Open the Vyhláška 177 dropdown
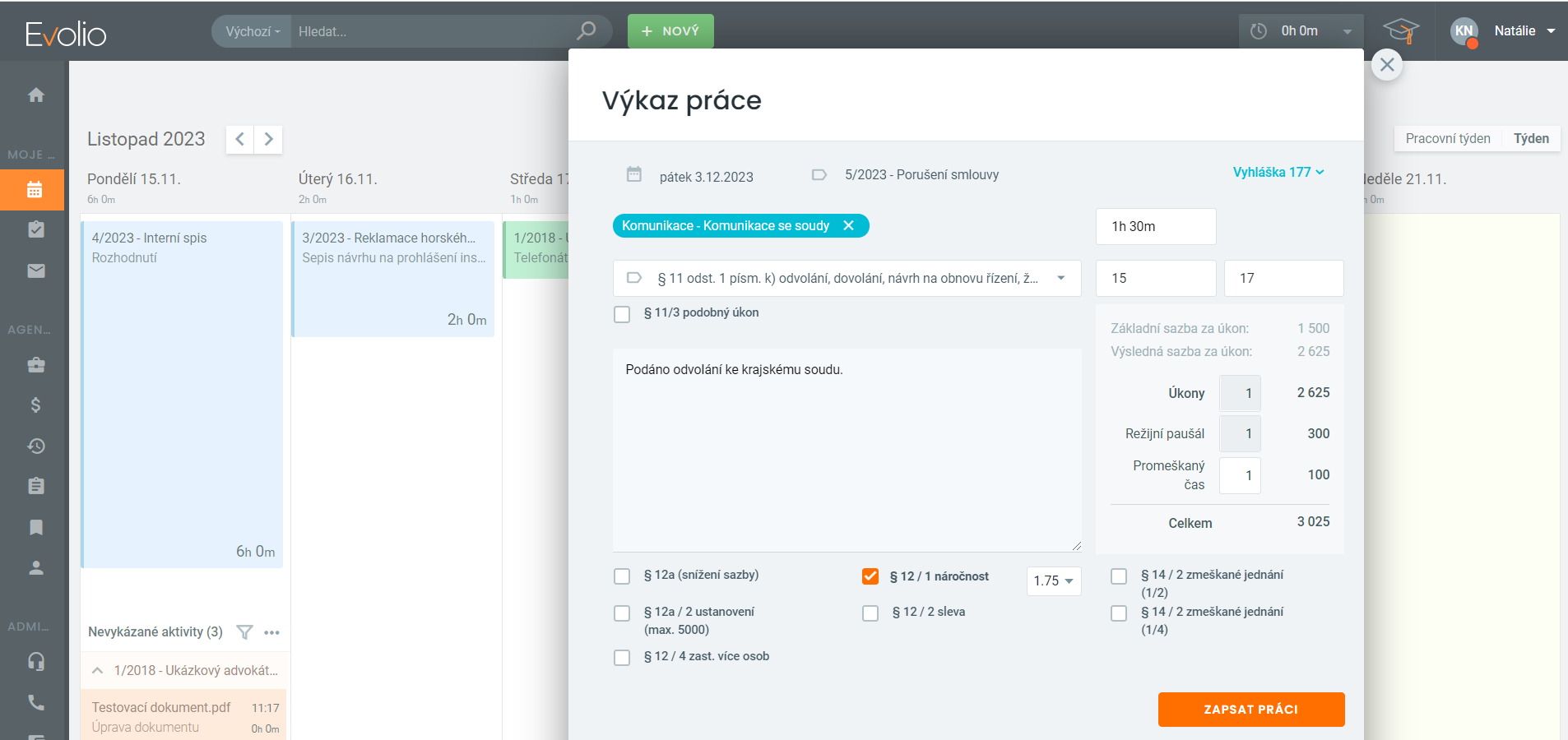The width and height of the screenshot is (1568, 740). coord(1278,173)
